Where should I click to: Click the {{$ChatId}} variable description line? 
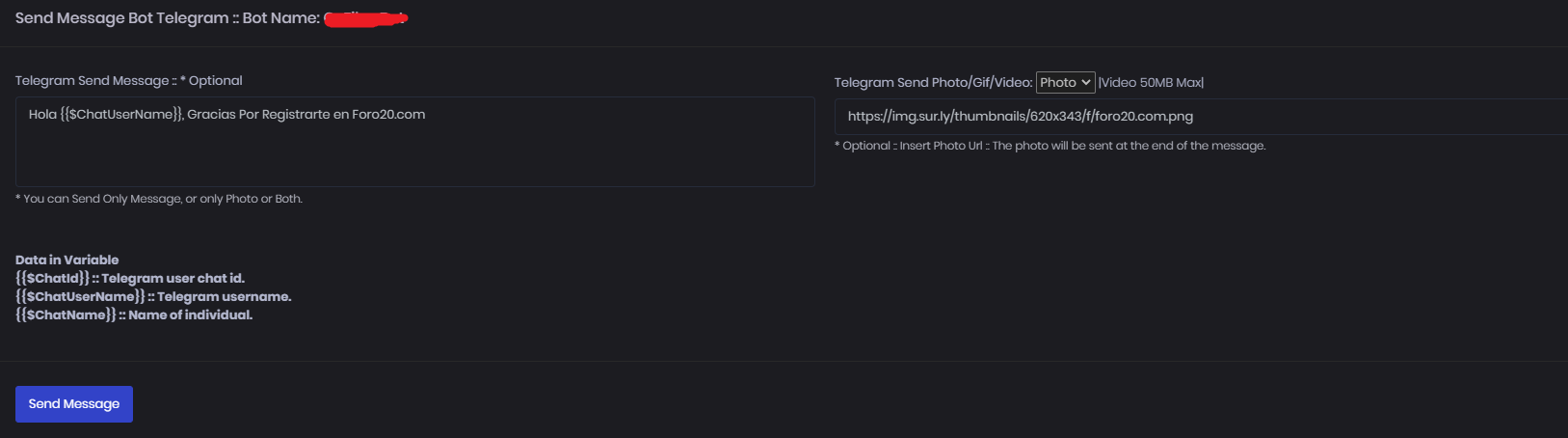(x=130, y=279)
